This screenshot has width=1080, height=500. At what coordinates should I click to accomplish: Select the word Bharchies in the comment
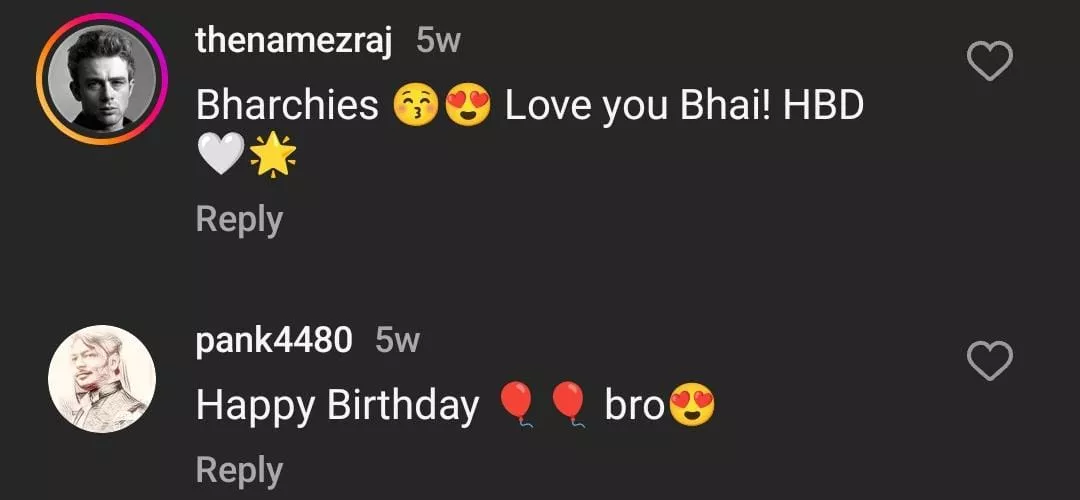point(287,105)
